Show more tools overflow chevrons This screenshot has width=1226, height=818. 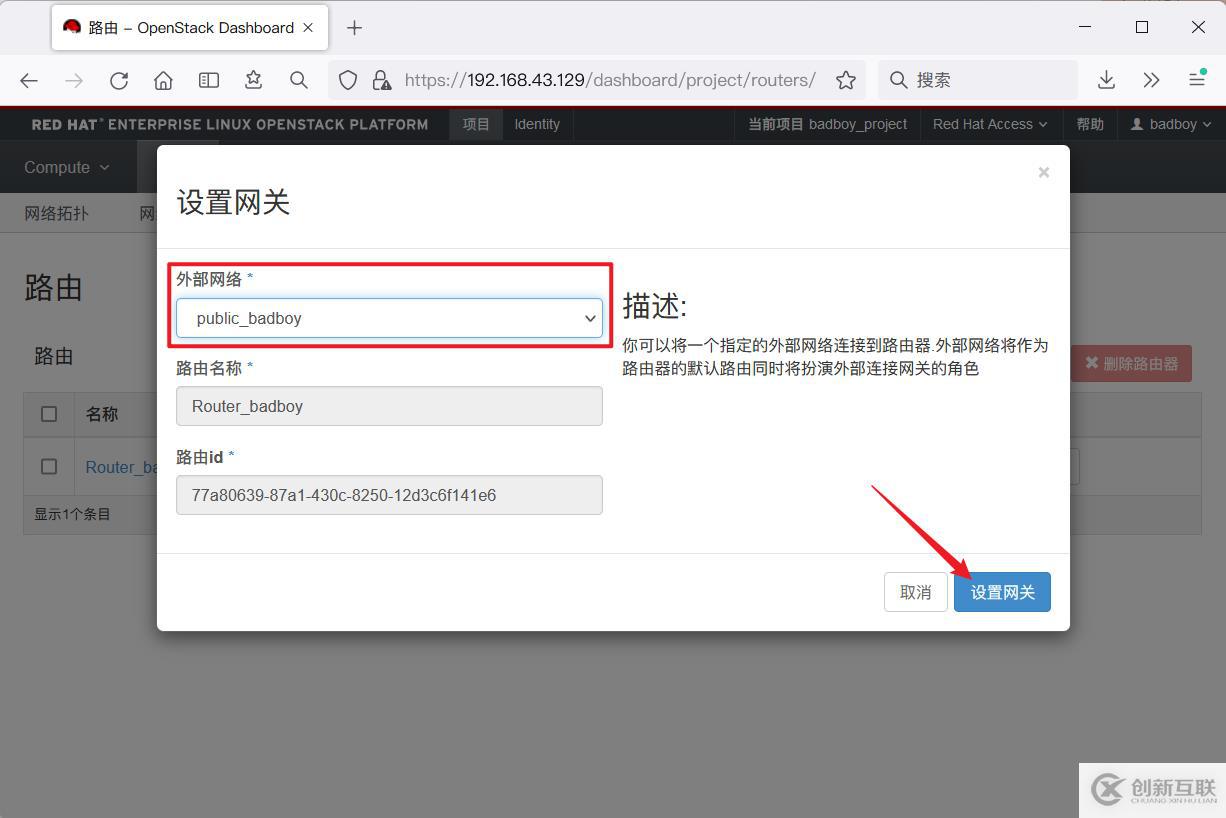[x=1151, y=80]
